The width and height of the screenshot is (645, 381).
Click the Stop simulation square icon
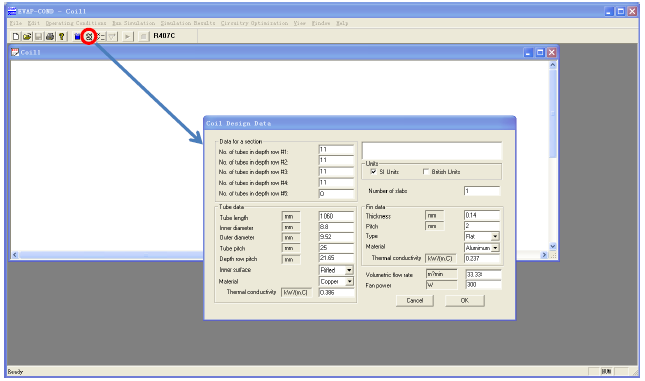tap(144, 37)
